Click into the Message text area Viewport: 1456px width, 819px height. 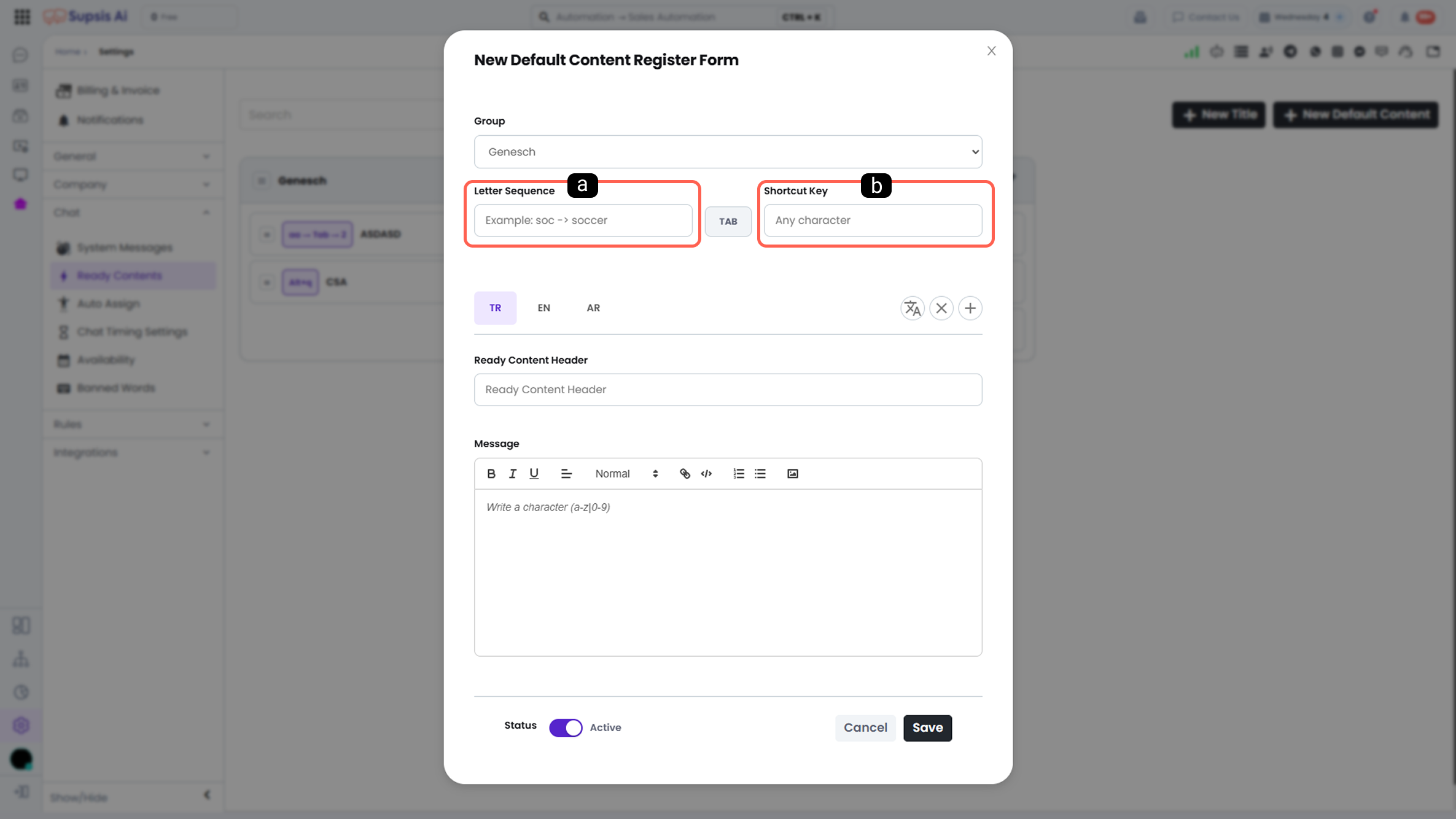(x=728, y=573)
